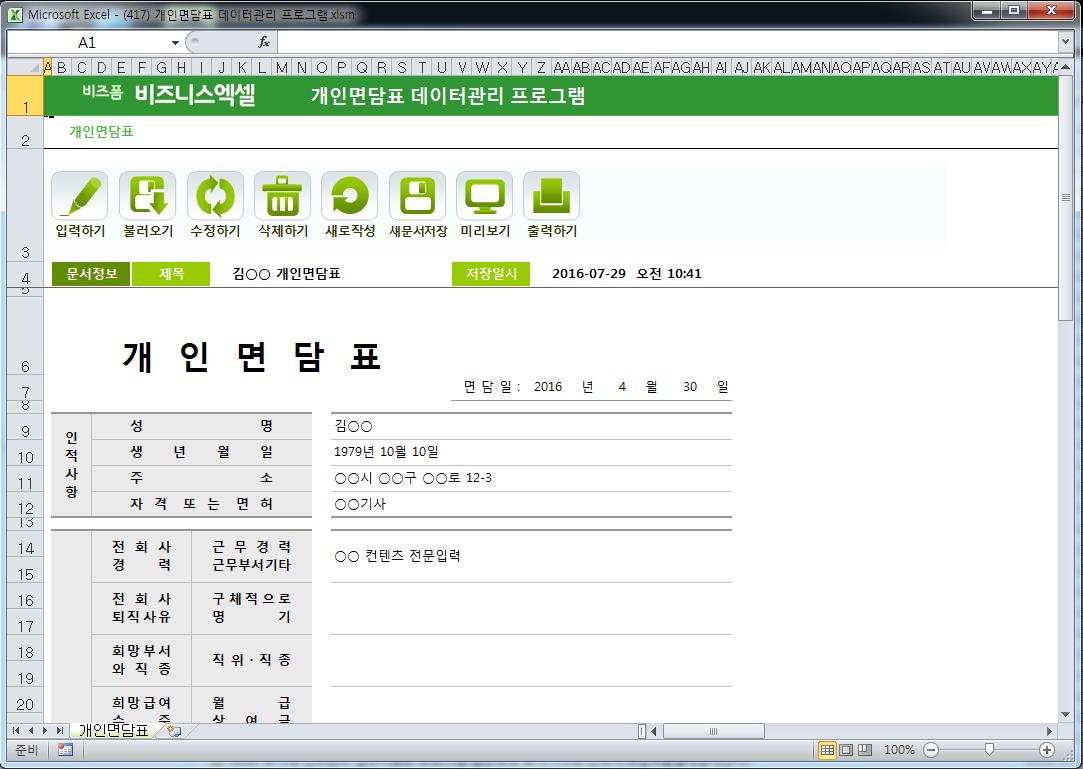Click the 새로작성 reset icon
This screenshot has height=769, width=1083.
349,197
